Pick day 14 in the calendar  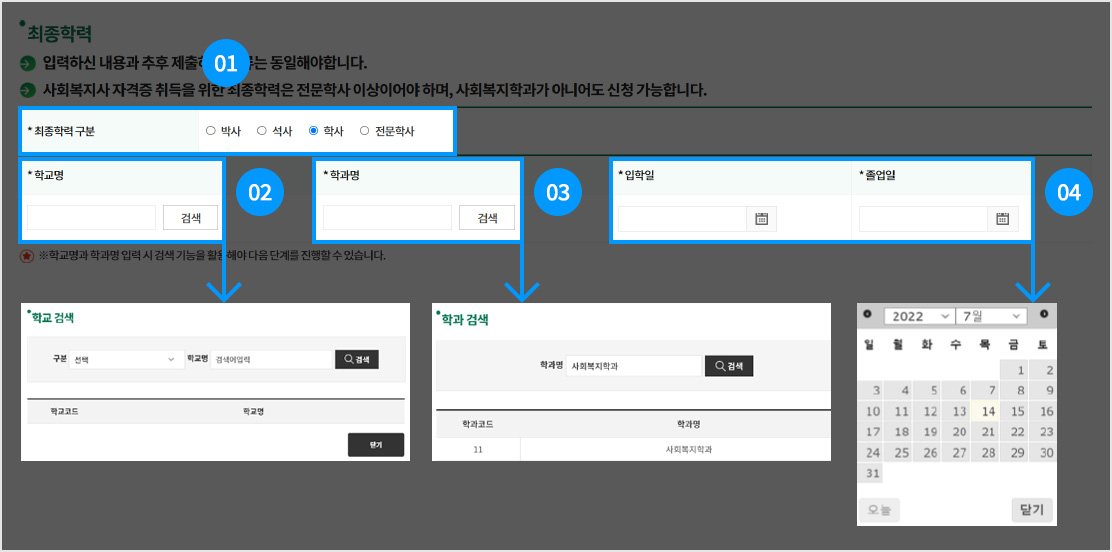[x=989, y=411]
